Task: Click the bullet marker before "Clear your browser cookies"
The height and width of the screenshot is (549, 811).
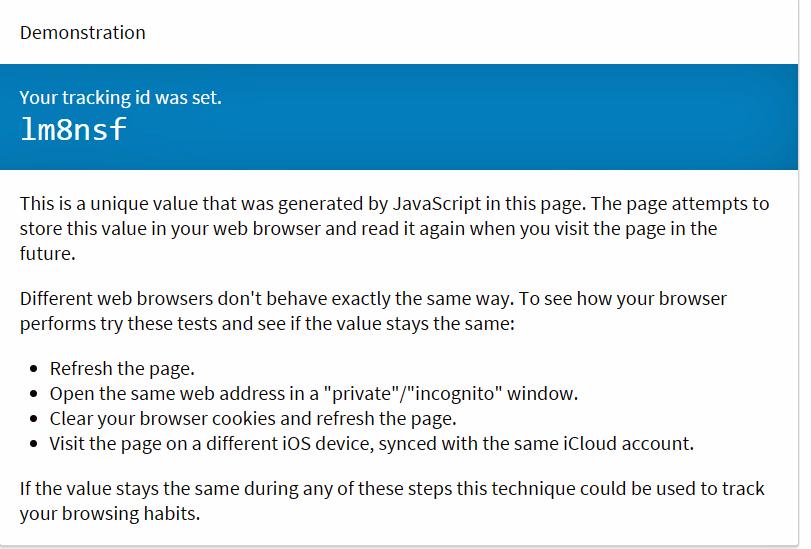Action: (x=34, y=419)
